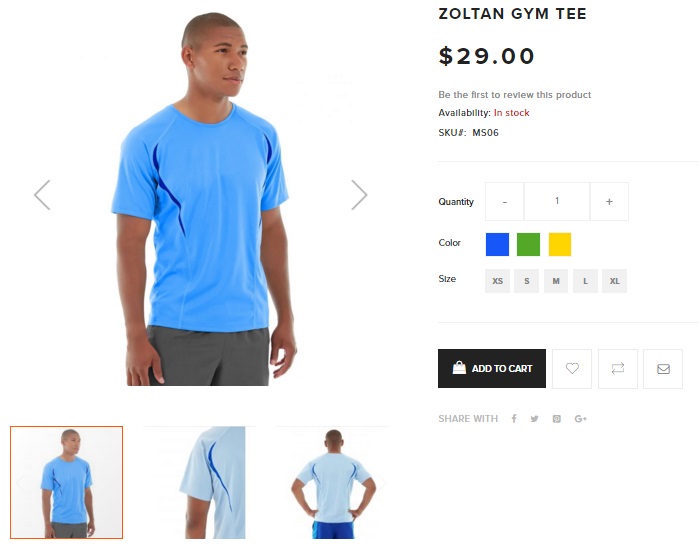Add product to wishlist with heart icon
699x551 pixels.
click(x=572, y=369)
